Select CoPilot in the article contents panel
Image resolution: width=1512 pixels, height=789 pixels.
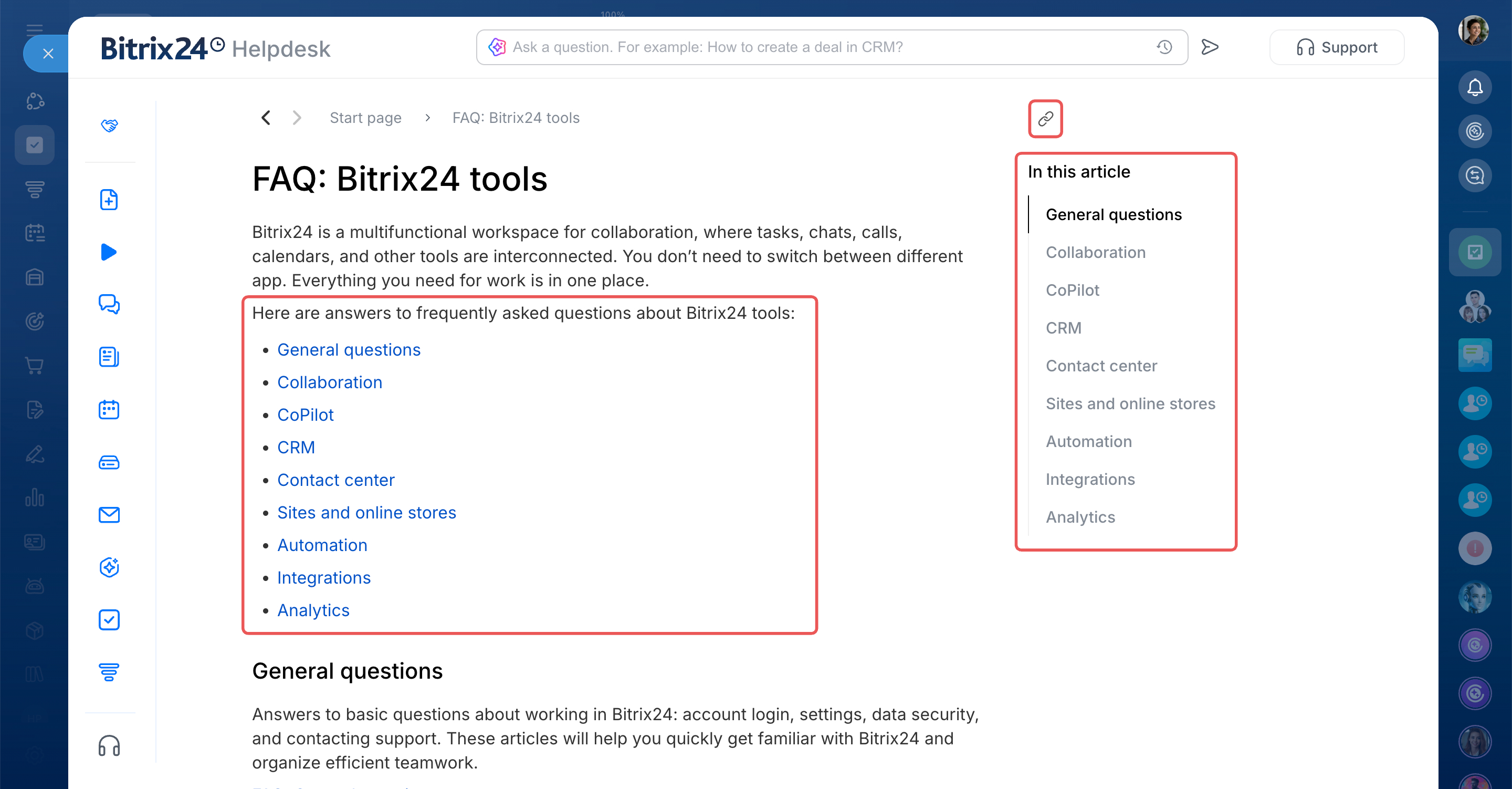coord(1073,290)
